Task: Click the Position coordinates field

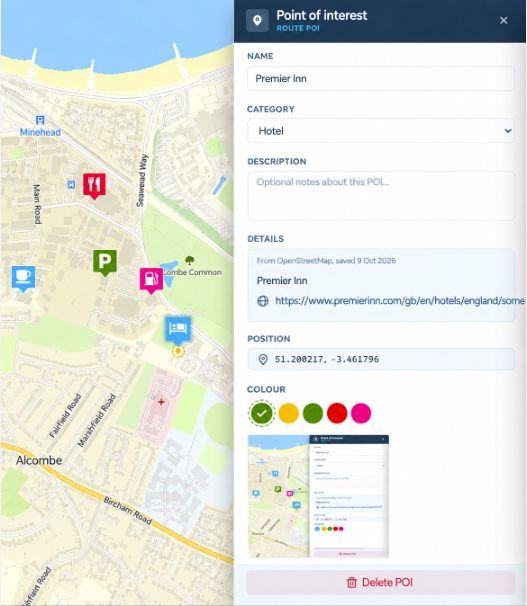Action: click(381, 359)
